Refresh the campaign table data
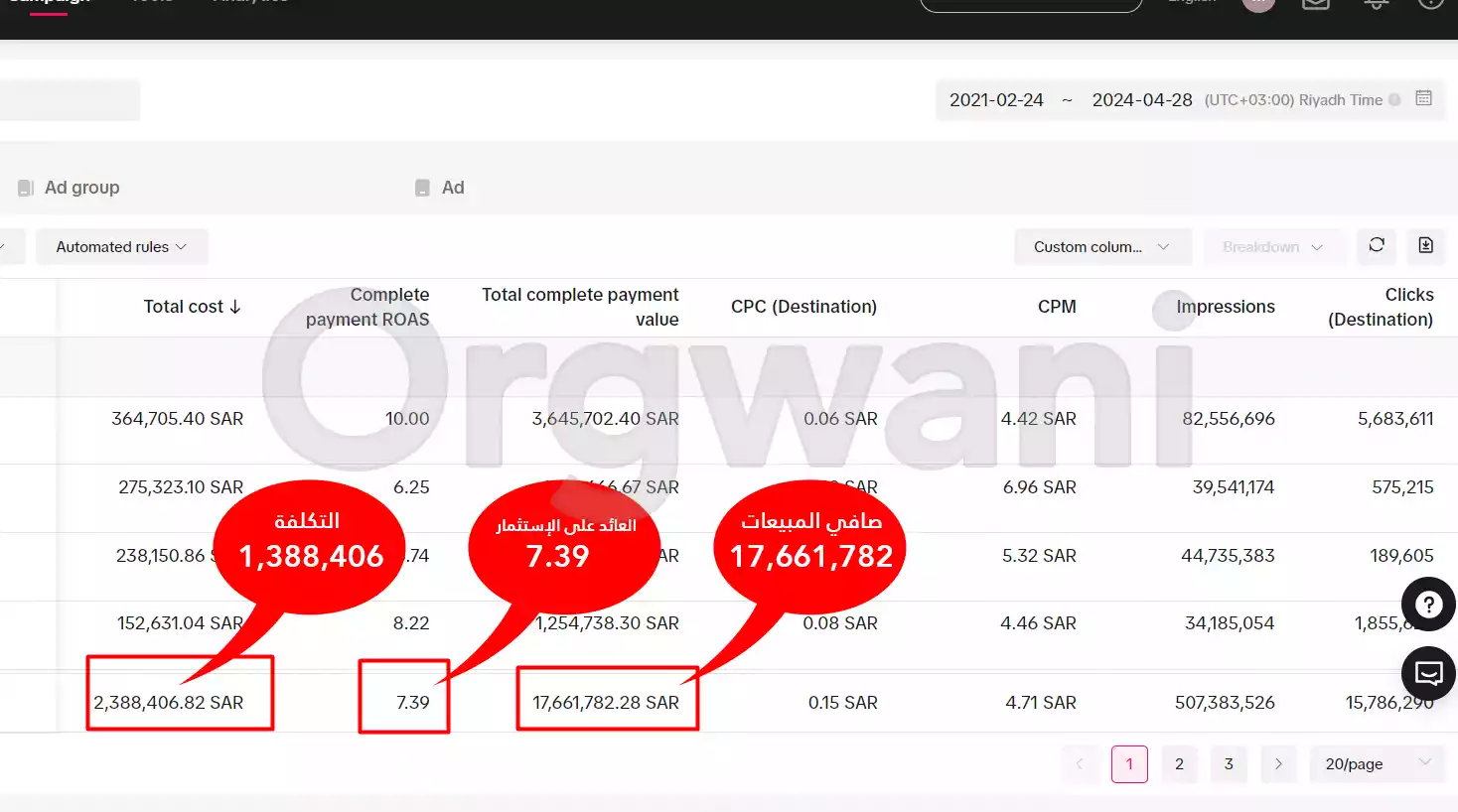This screenshot has width=1458, height=812. point(1377,245)
